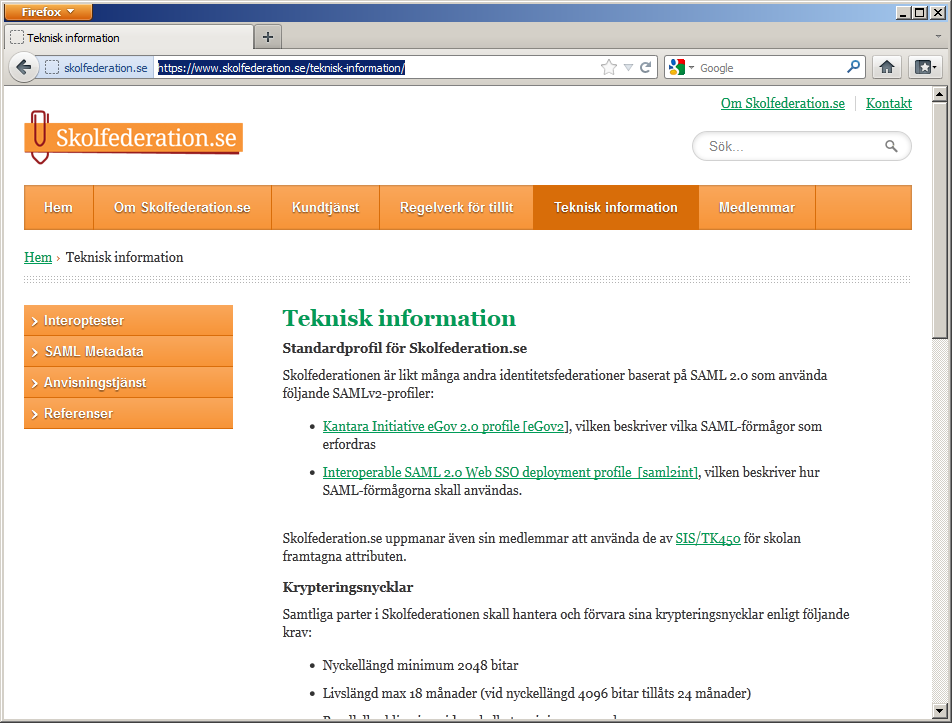Click the skolfederation.se site identity box
The width and height of the screenshot is (952, 723).
97,67
